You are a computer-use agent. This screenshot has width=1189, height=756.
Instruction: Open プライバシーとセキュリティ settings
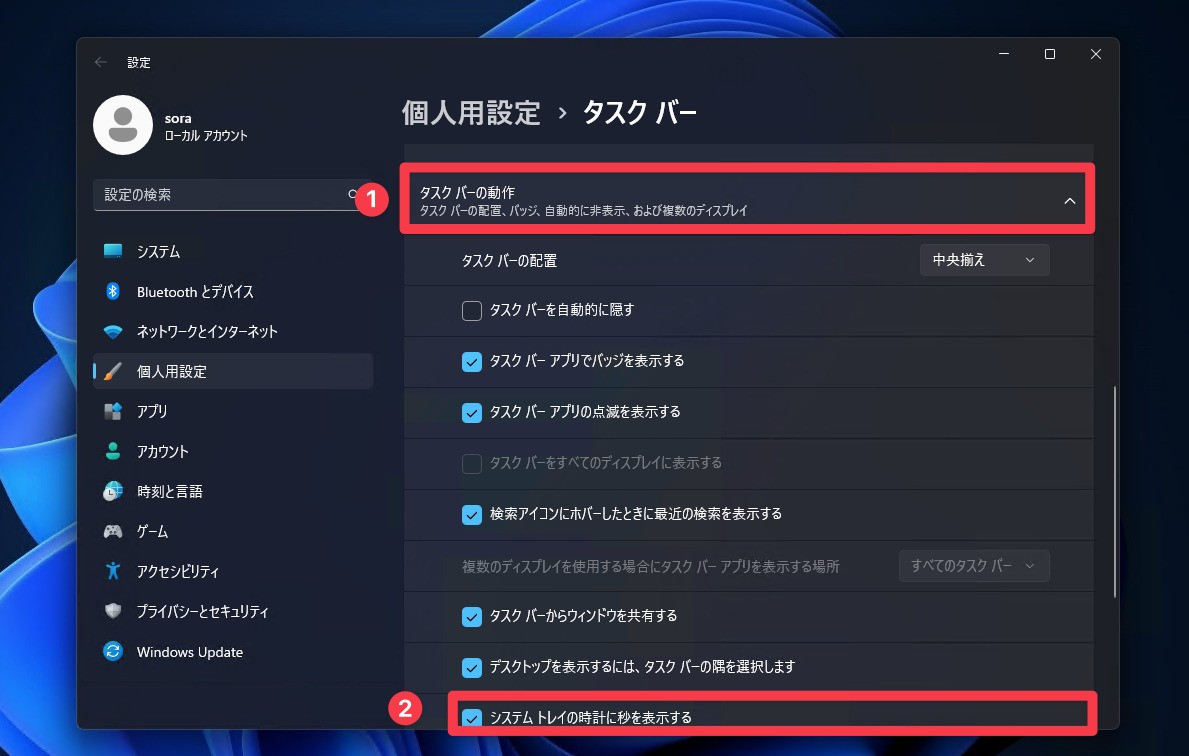(x=233, y=611)
